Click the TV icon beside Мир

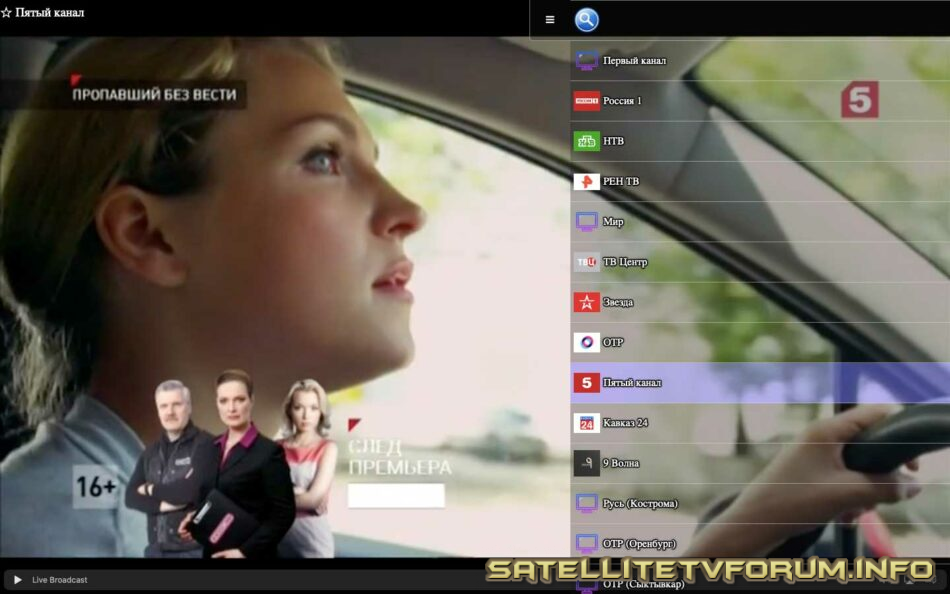click(x=586, y=222)
